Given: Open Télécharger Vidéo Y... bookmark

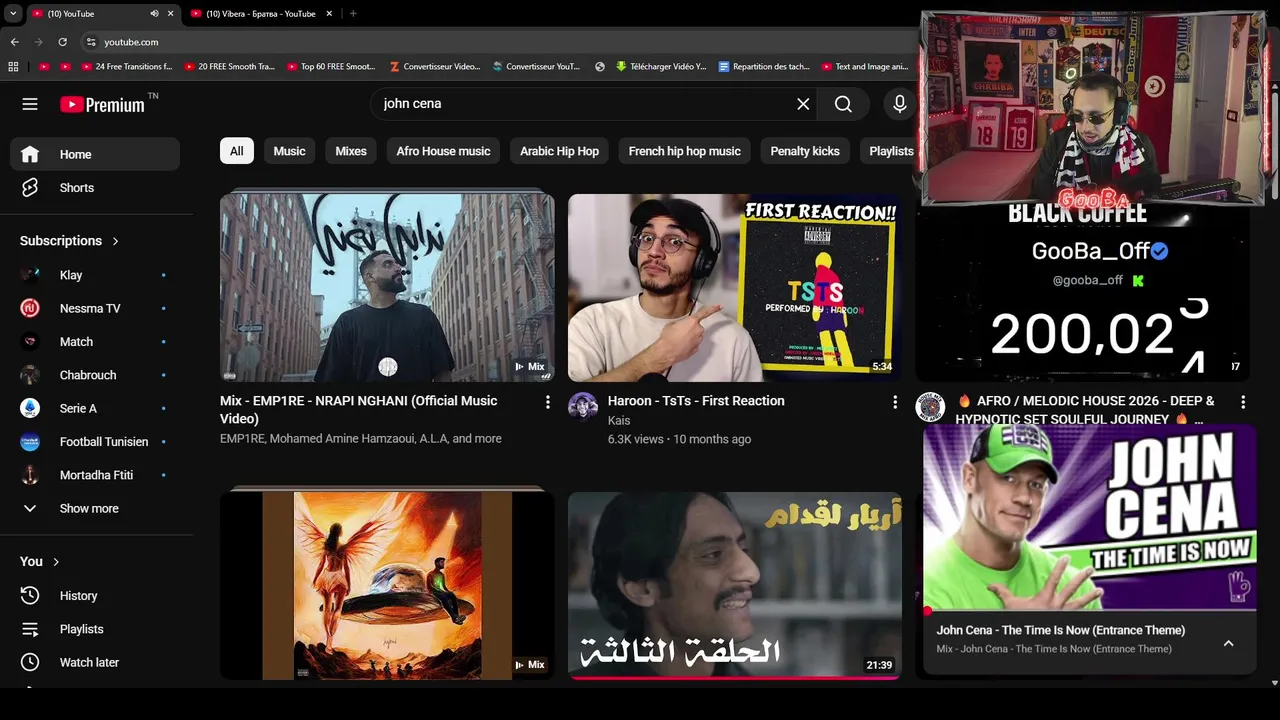Looking at the screenshot, I should coord(662,67).
